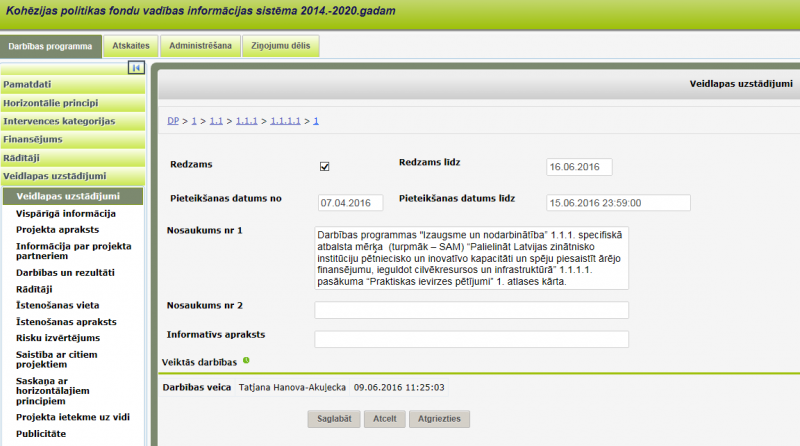Click the green info icon beside Veiktās darbības
The width and height of the screenshot is (800, 446).
point(246,360)
